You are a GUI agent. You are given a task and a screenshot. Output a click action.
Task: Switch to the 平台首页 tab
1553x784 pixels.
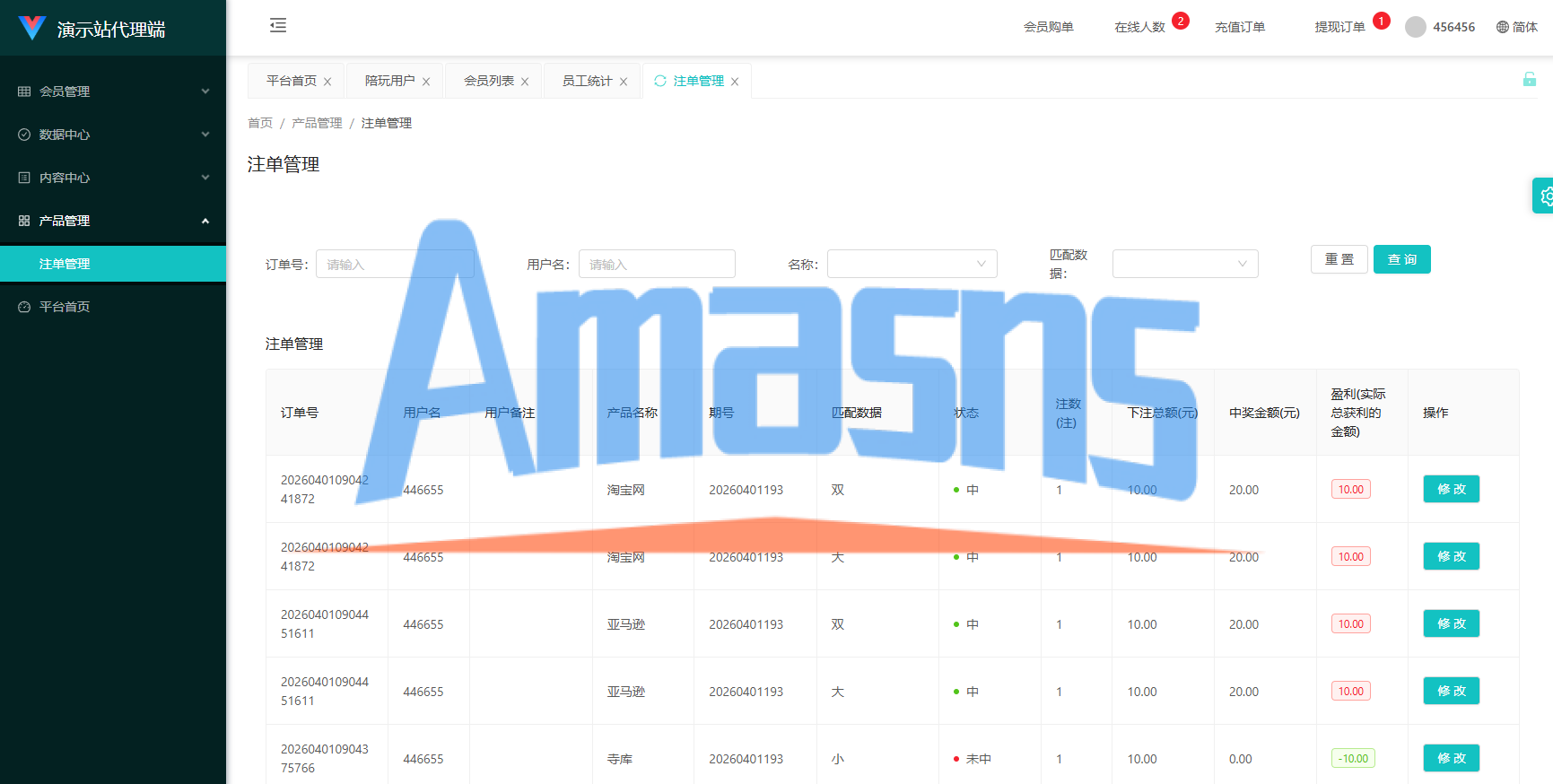(x=292, y=81)
